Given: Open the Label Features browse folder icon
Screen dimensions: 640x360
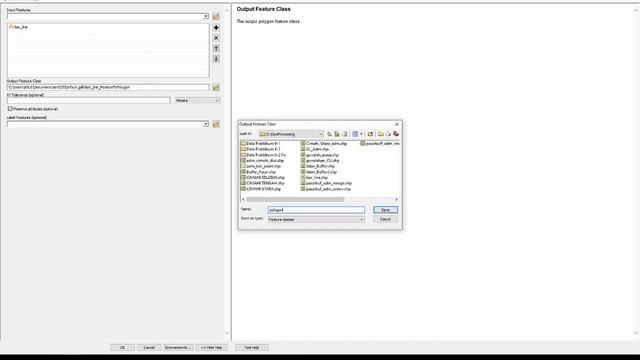Looking at the screenshot, I should point(216,124).
